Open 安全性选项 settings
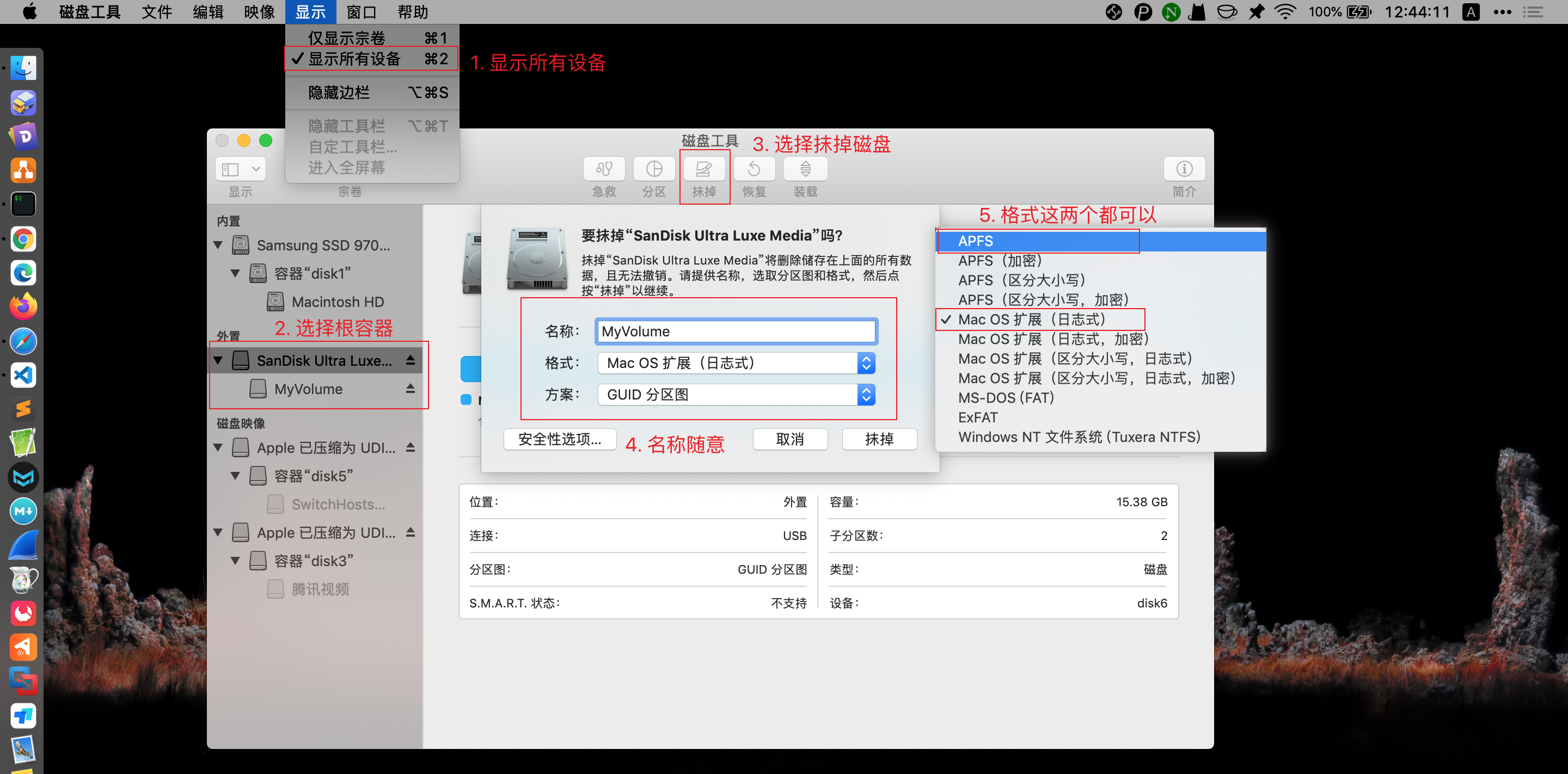The image size is (1568, 774). [559, 439]
